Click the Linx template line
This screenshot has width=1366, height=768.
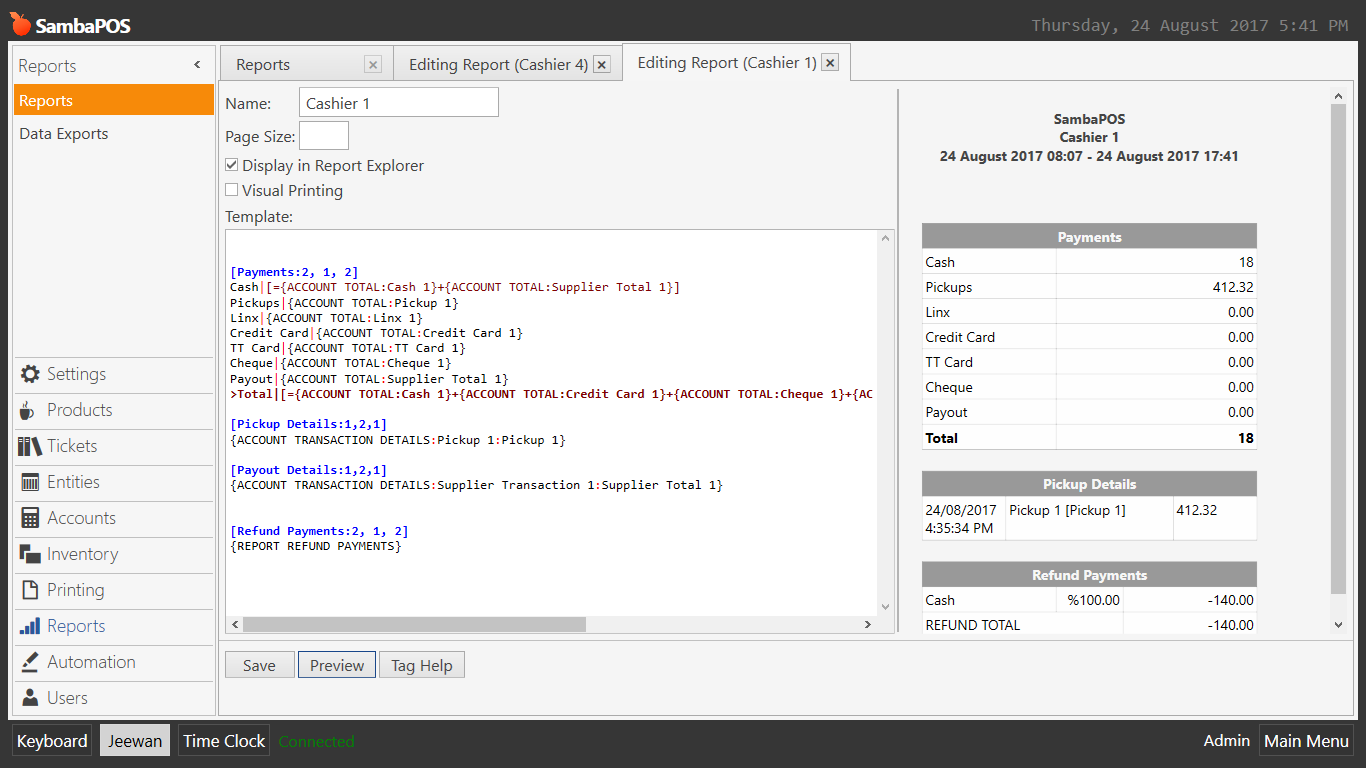point(326,318)
